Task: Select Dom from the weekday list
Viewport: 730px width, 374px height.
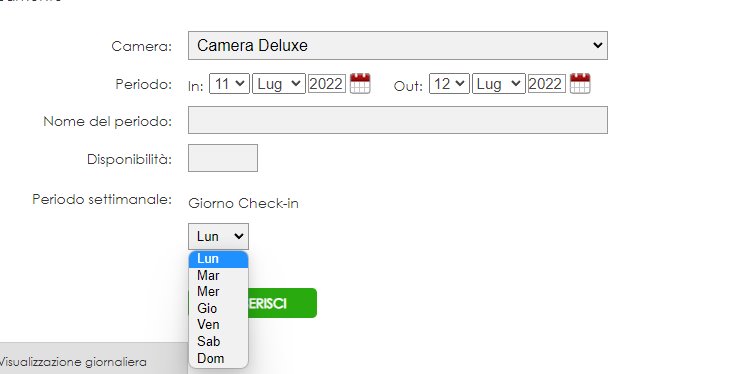Action: [218, 358]
